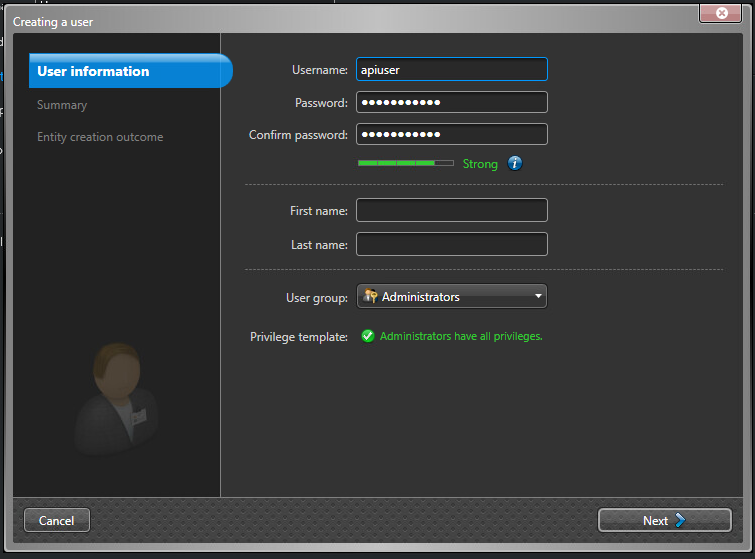Go to the Summary step
Viewport: 755px width, 559px height.
[62, 105]
